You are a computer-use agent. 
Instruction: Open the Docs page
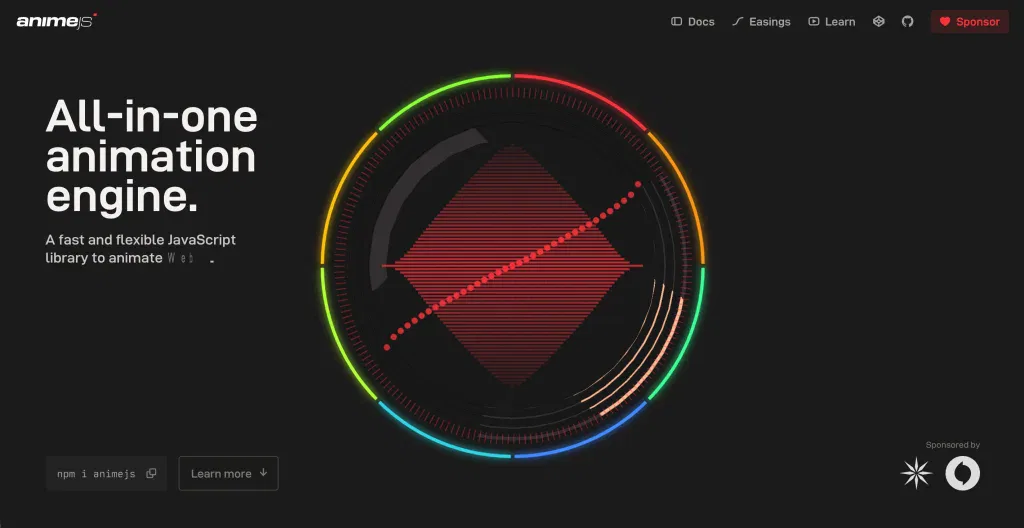692,22
